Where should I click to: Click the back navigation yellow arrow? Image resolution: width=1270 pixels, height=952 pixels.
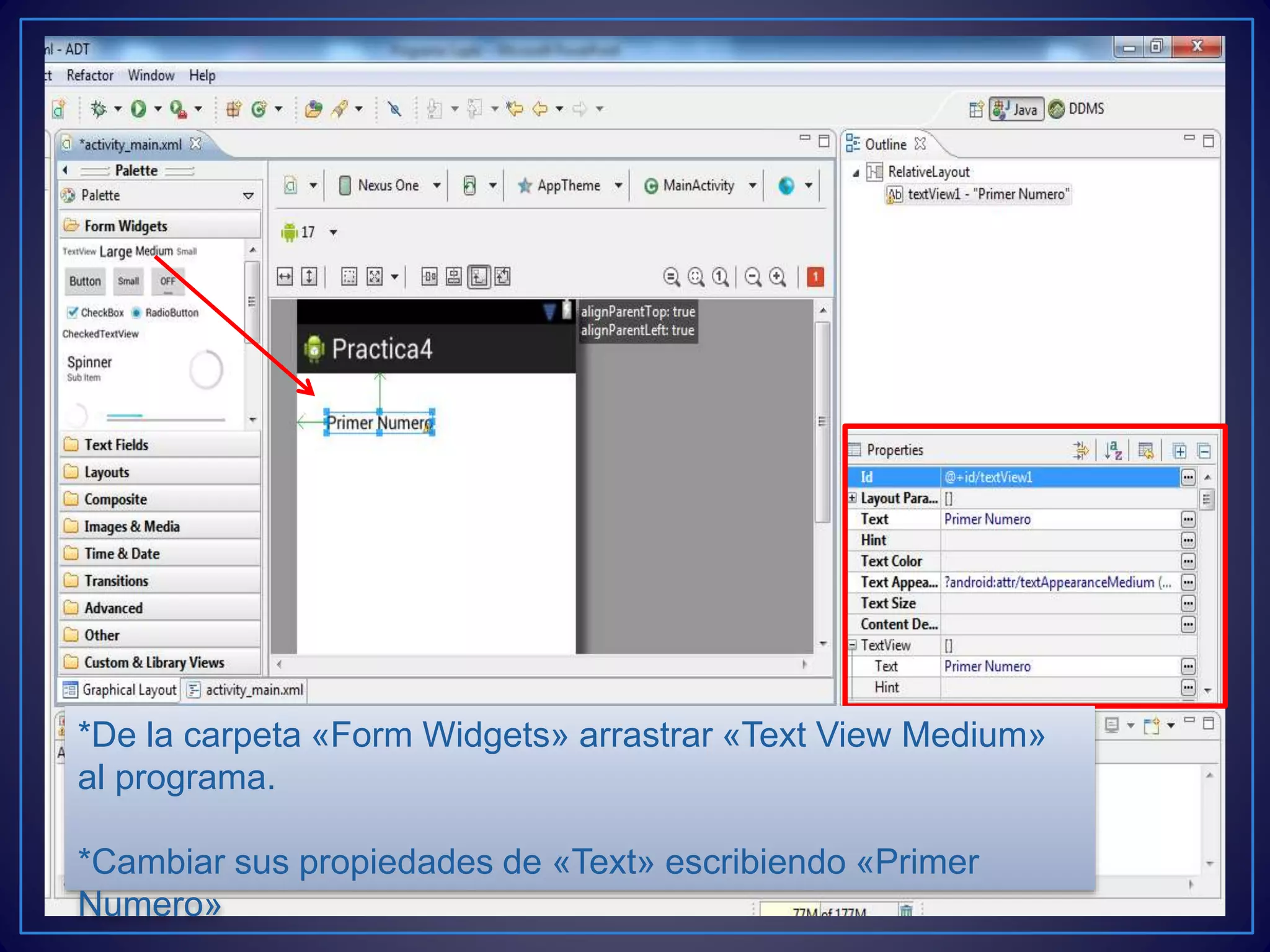tap(540, 109)
